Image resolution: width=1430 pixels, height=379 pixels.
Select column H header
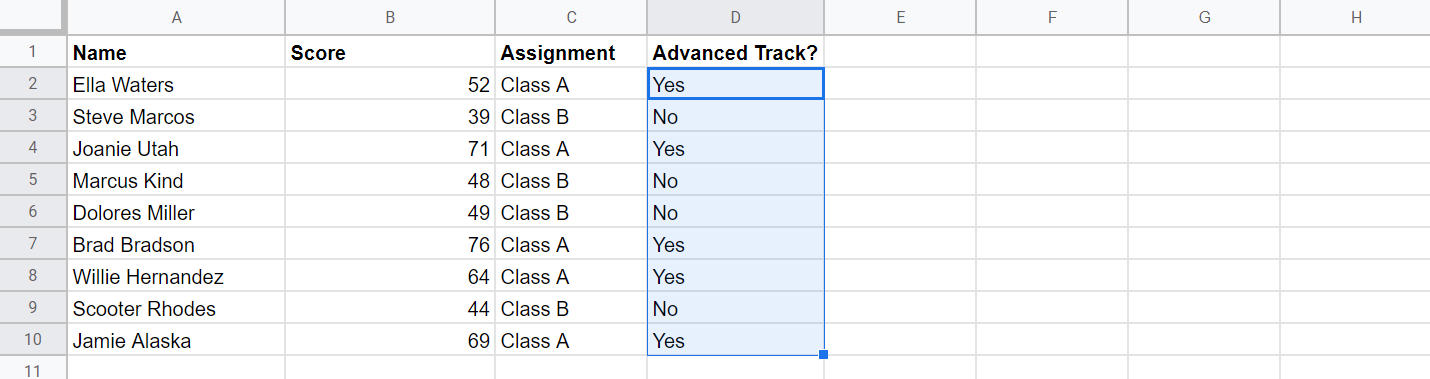[x=1355, y=17]
